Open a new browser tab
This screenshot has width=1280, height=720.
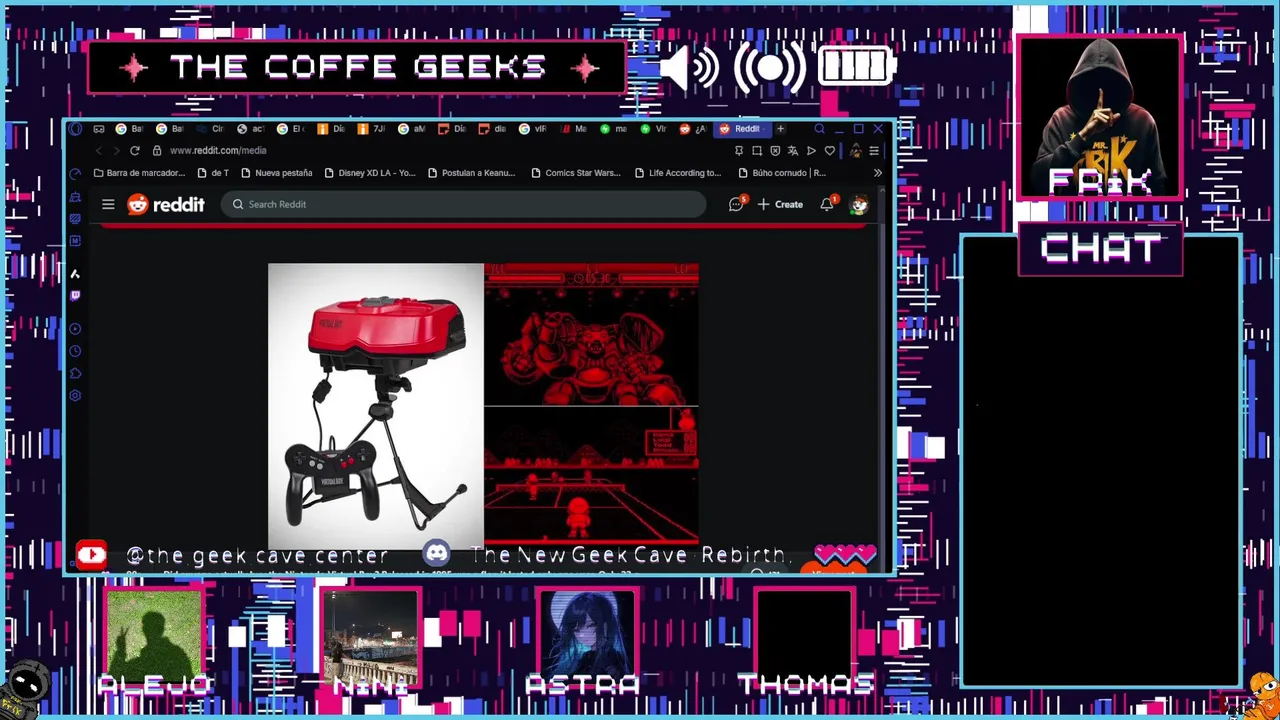(781, 129)
